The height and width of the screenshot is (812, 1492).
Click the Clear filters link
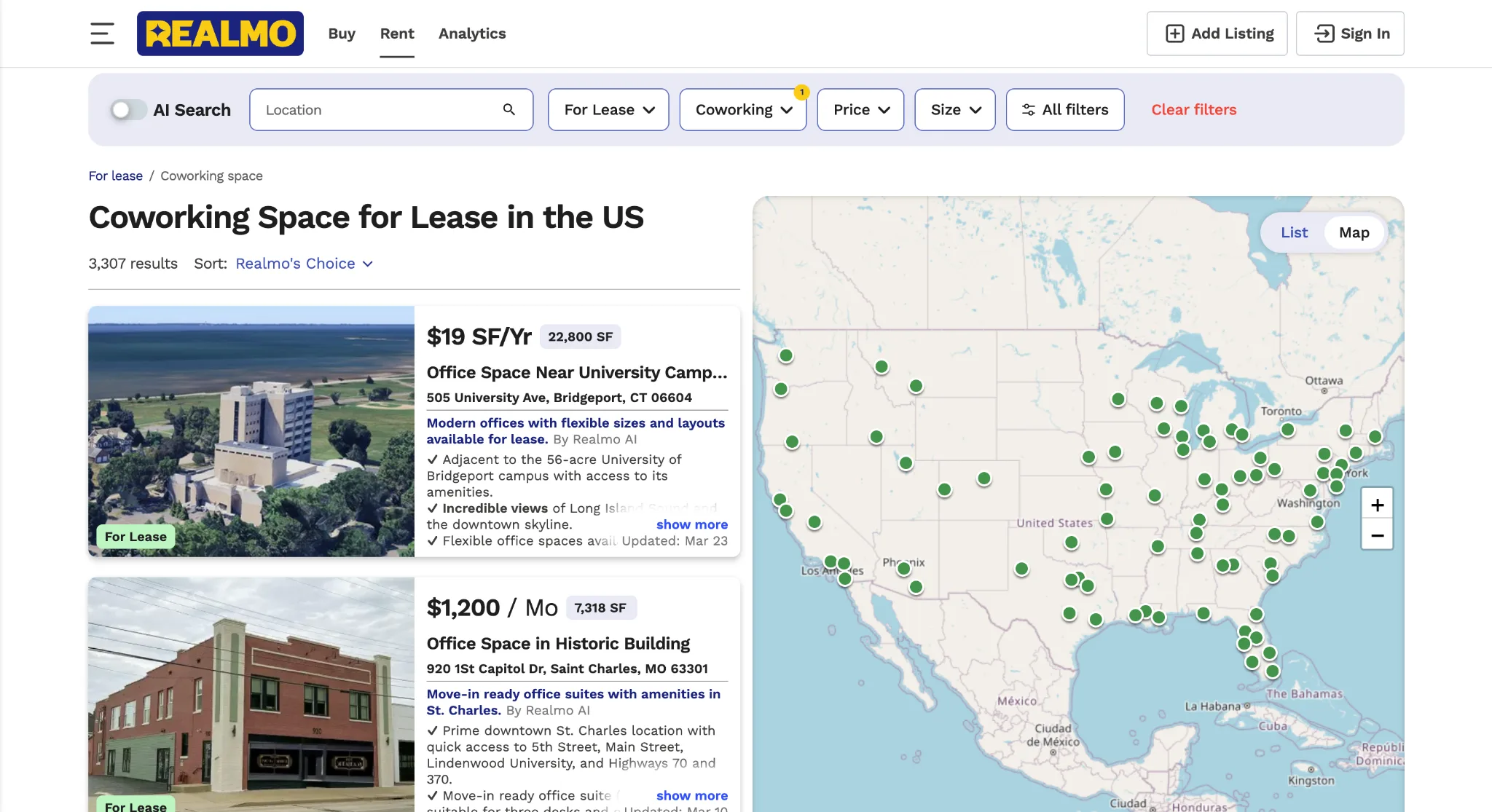click(x=1193, y=109)
